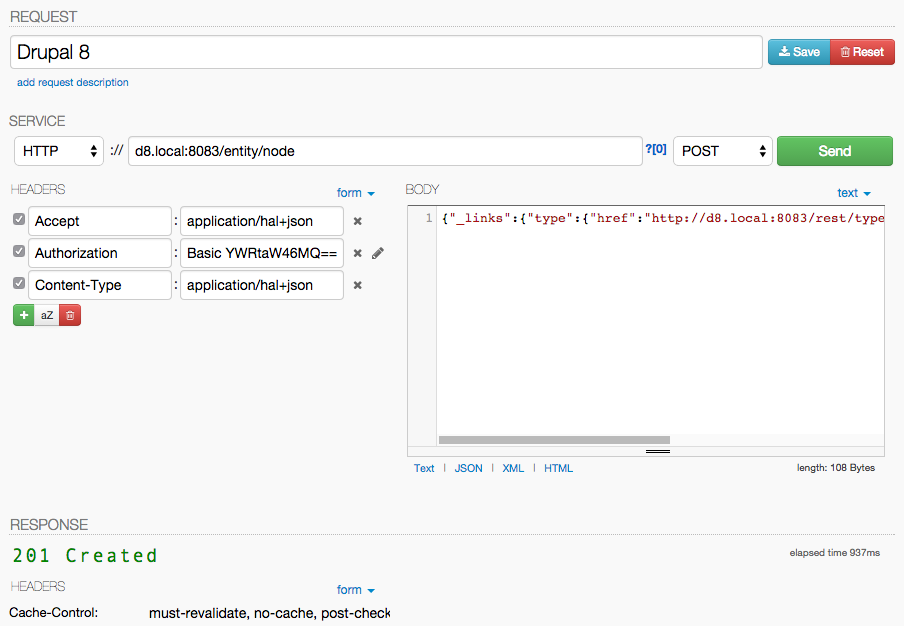Switch body format to JSON
Image resolution: width=904 pixels, height=626 pixels.
468,468
